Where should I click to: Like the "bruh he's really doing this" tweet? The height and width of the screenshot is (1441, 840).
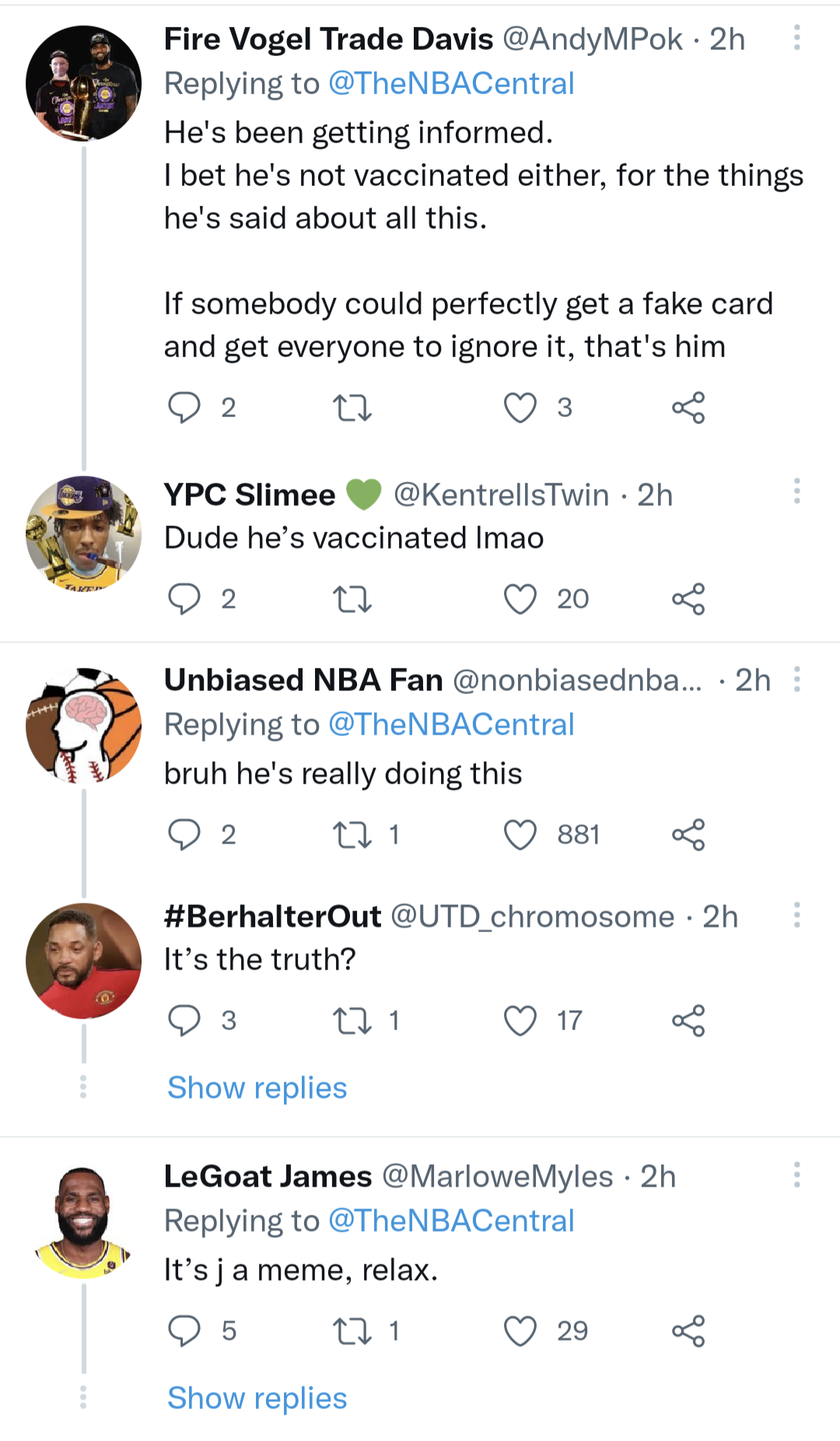pos(520,835)
